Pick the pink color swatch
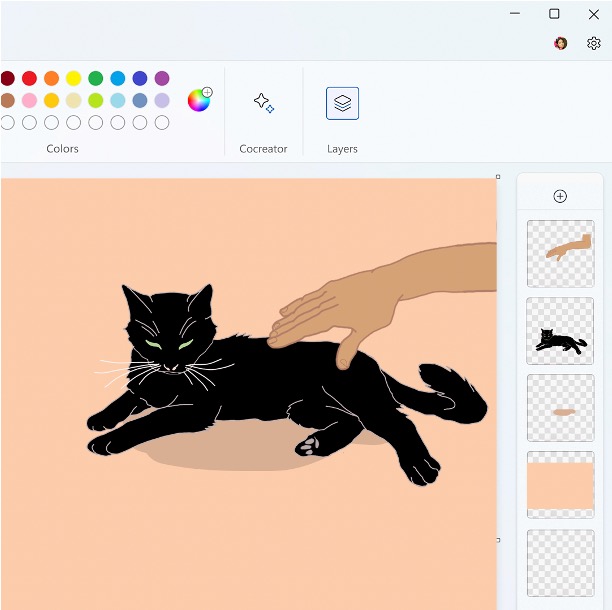Screen dimensions: 612x610 pos(29,100)
